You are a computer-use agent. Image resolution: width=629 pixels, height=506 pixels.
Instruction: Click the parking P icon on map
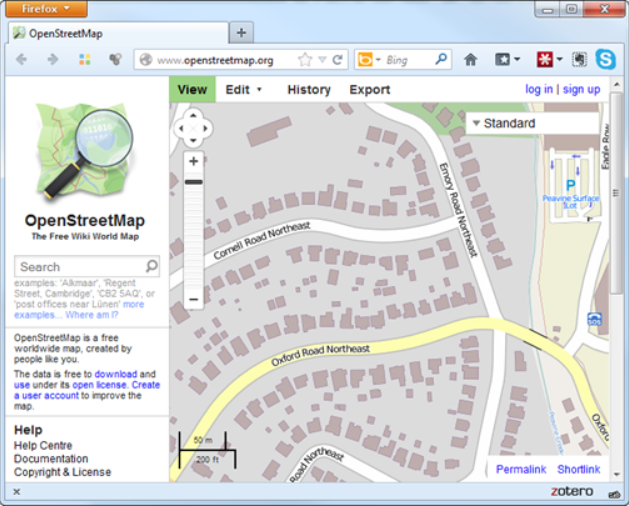click(570, 185)
